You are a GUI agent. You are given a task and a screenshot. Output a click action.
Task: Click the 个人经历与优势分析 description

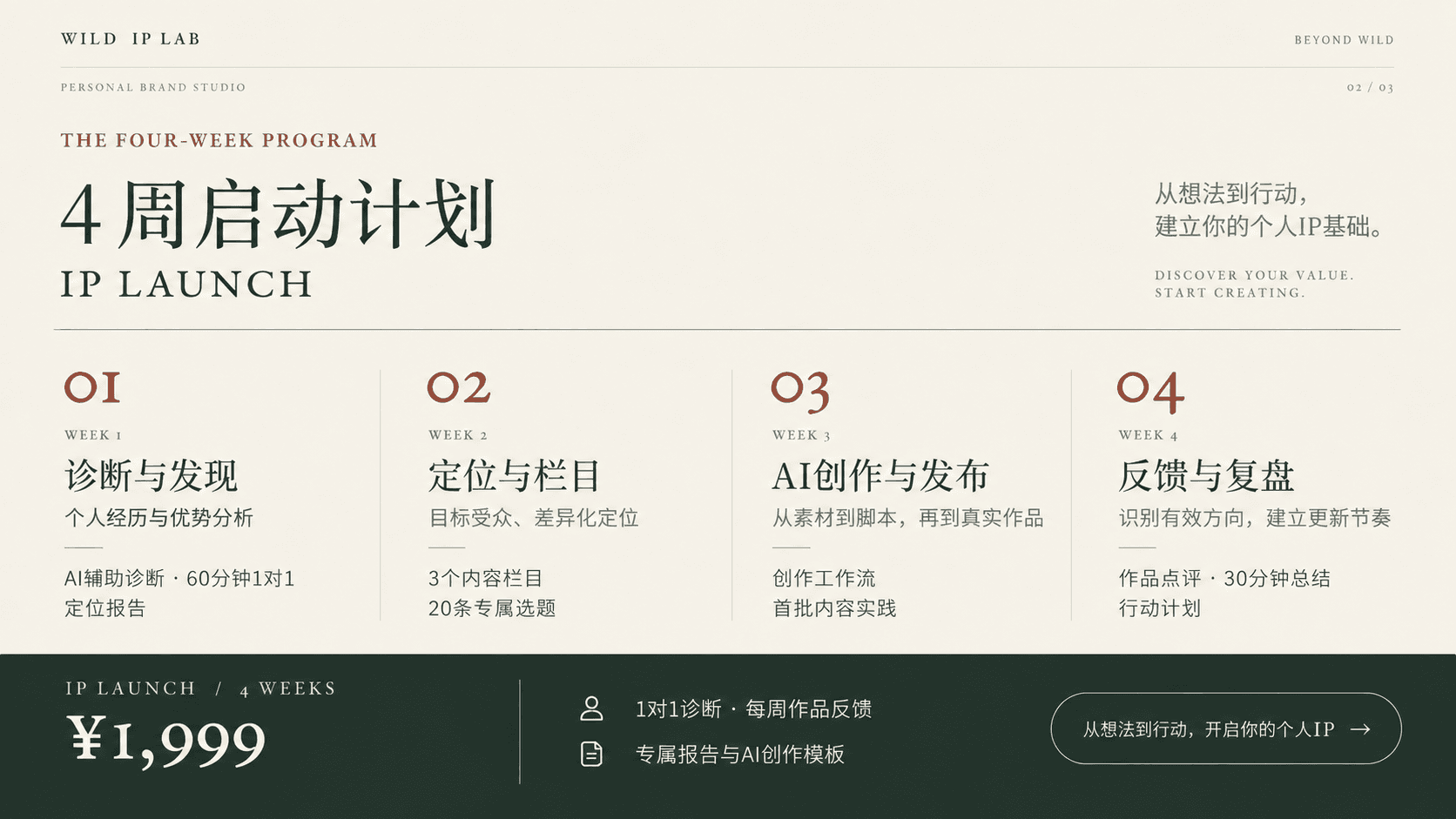click(x=158, y=518)
